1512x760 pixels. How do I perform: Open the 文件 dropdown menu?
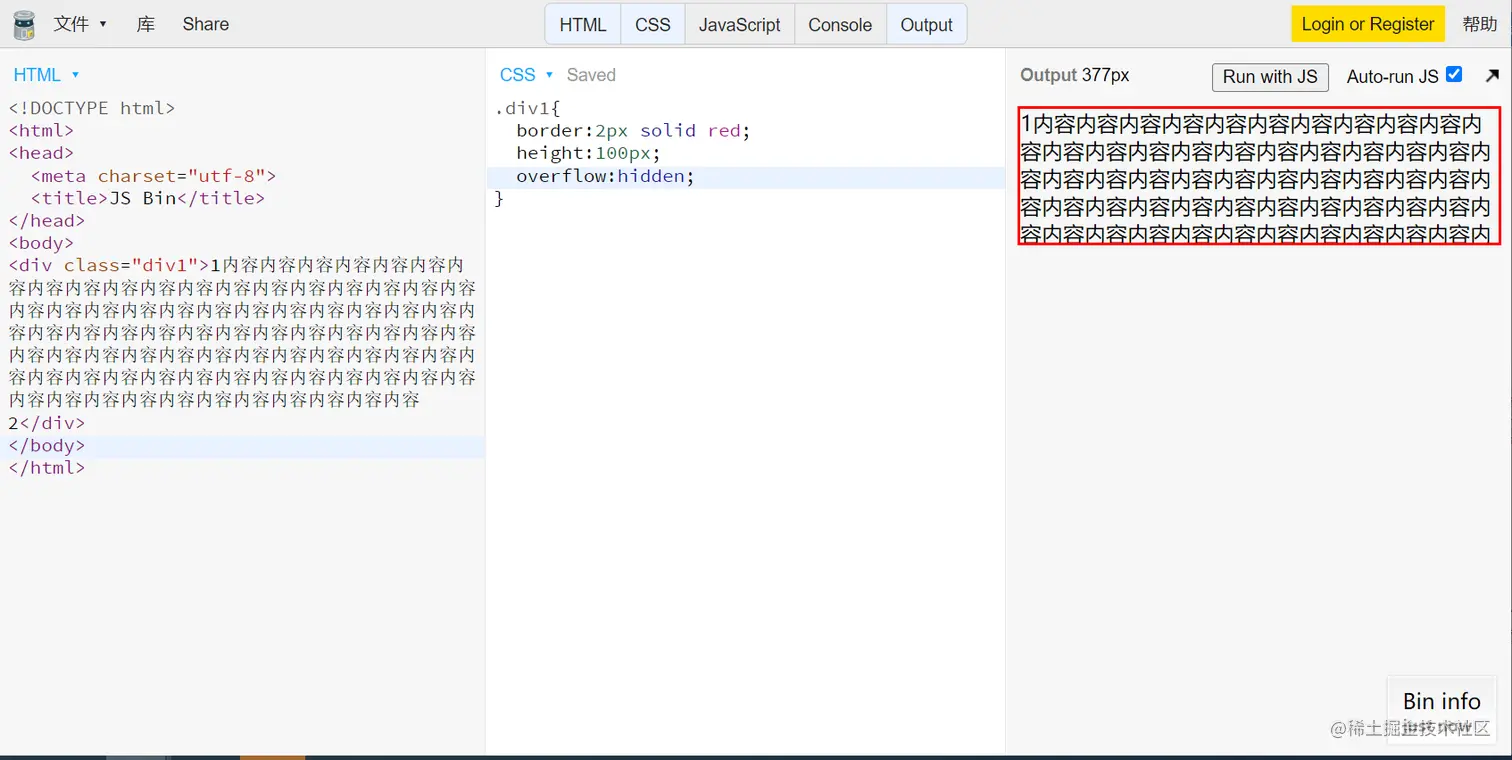[x=80, y=24]
